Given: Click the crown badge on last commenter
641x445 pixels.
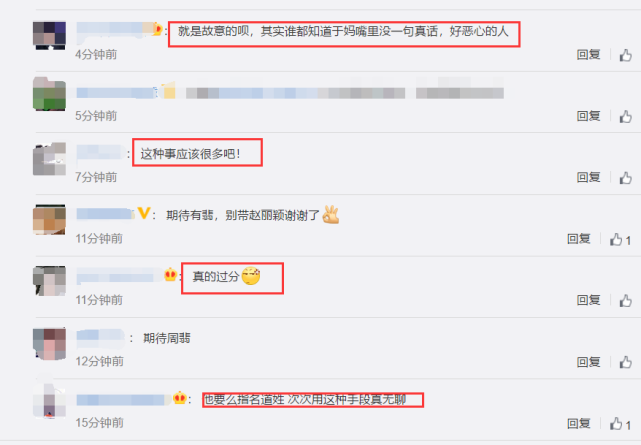Looking at the screenshot, I should 180,398.
